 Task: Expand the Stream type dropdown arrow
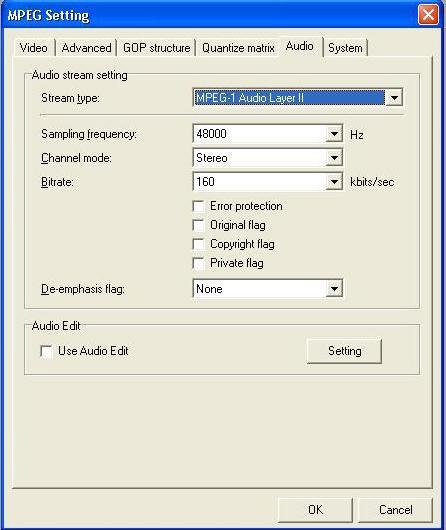394,98
